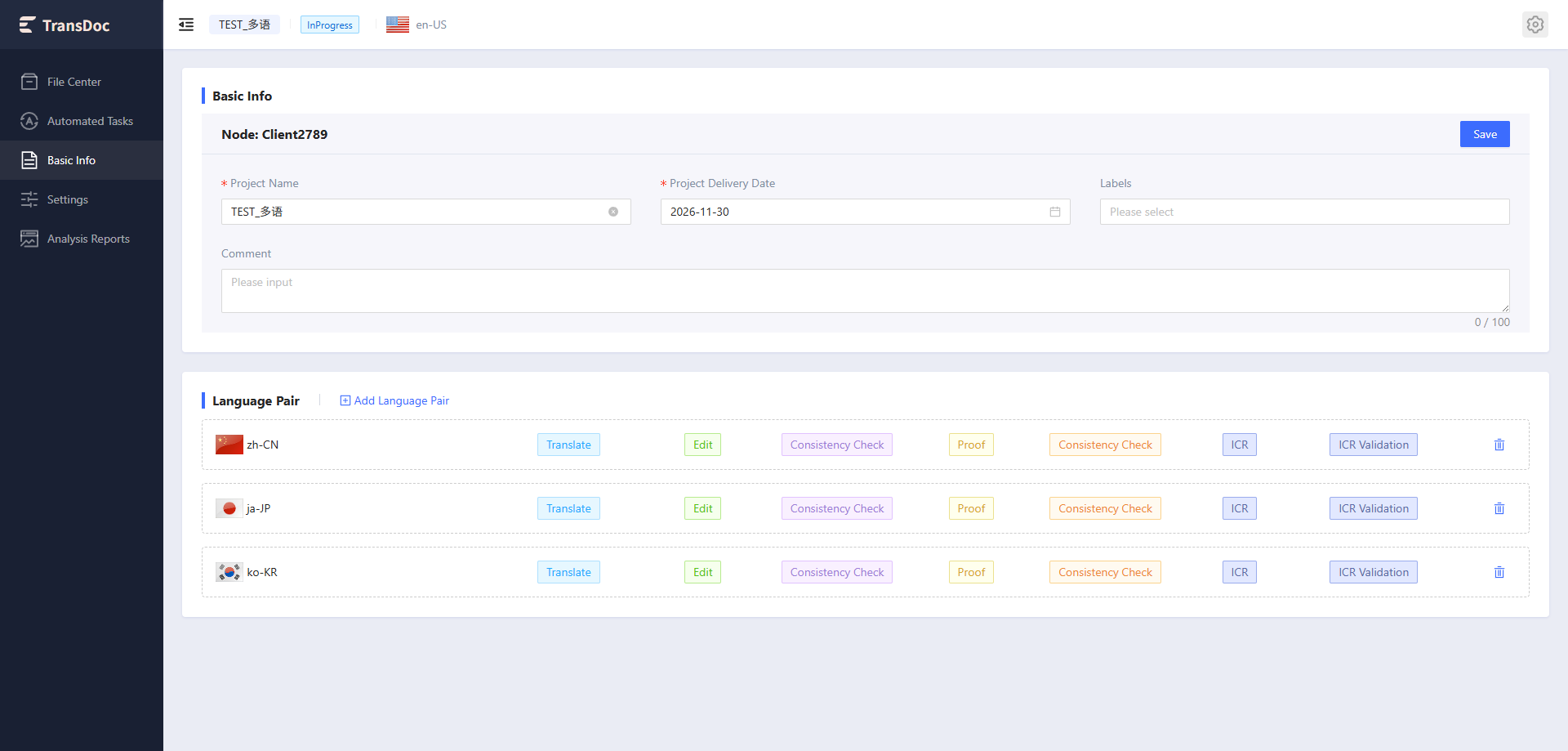Select Basic Info sidebar item

pyautogui.click(x=82, y=160)
